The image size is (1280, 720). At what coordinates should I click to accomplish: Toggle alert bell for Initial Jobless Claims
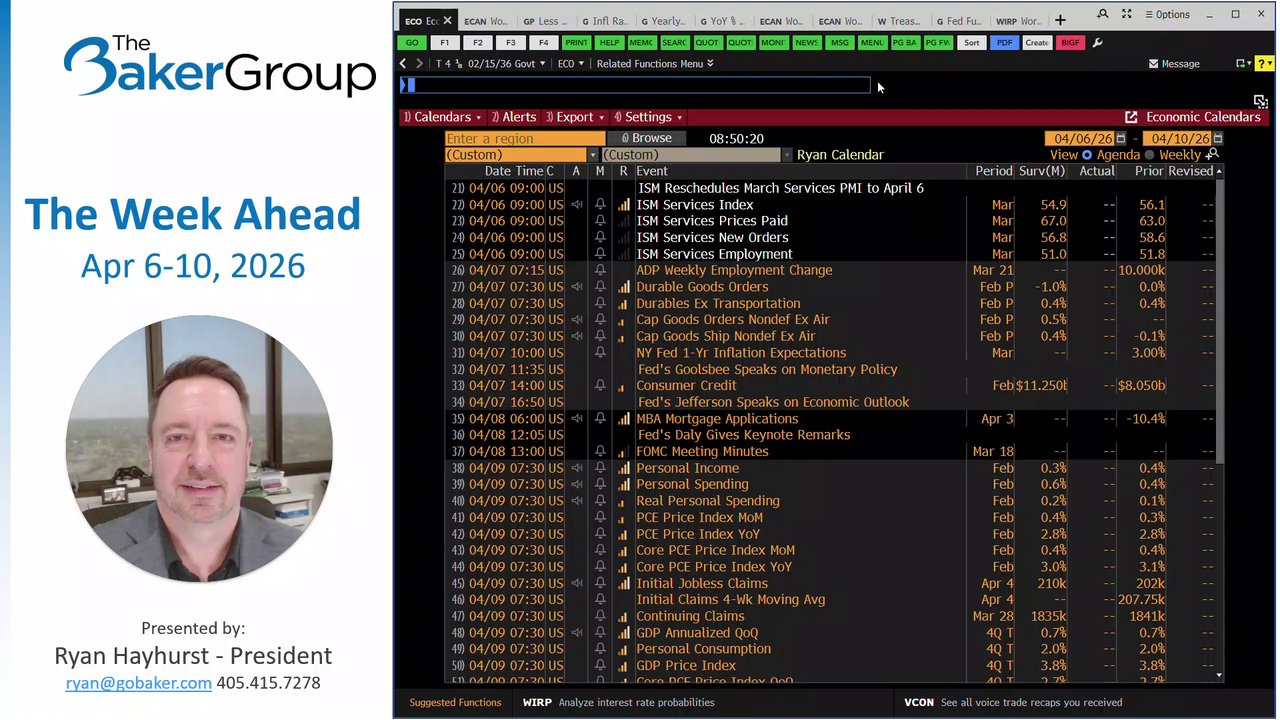click(x=600, y=583)
